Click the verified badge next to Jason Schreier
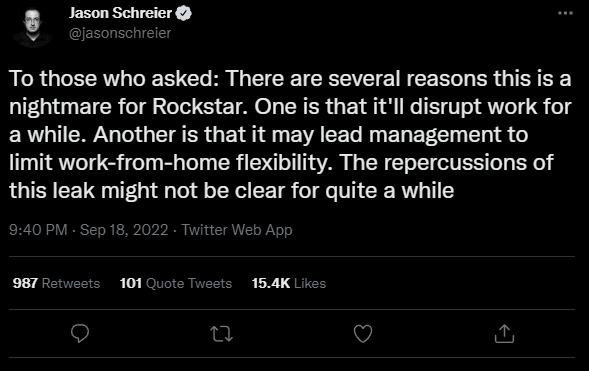This screenshot has height=371, width=589. [184, 14]
